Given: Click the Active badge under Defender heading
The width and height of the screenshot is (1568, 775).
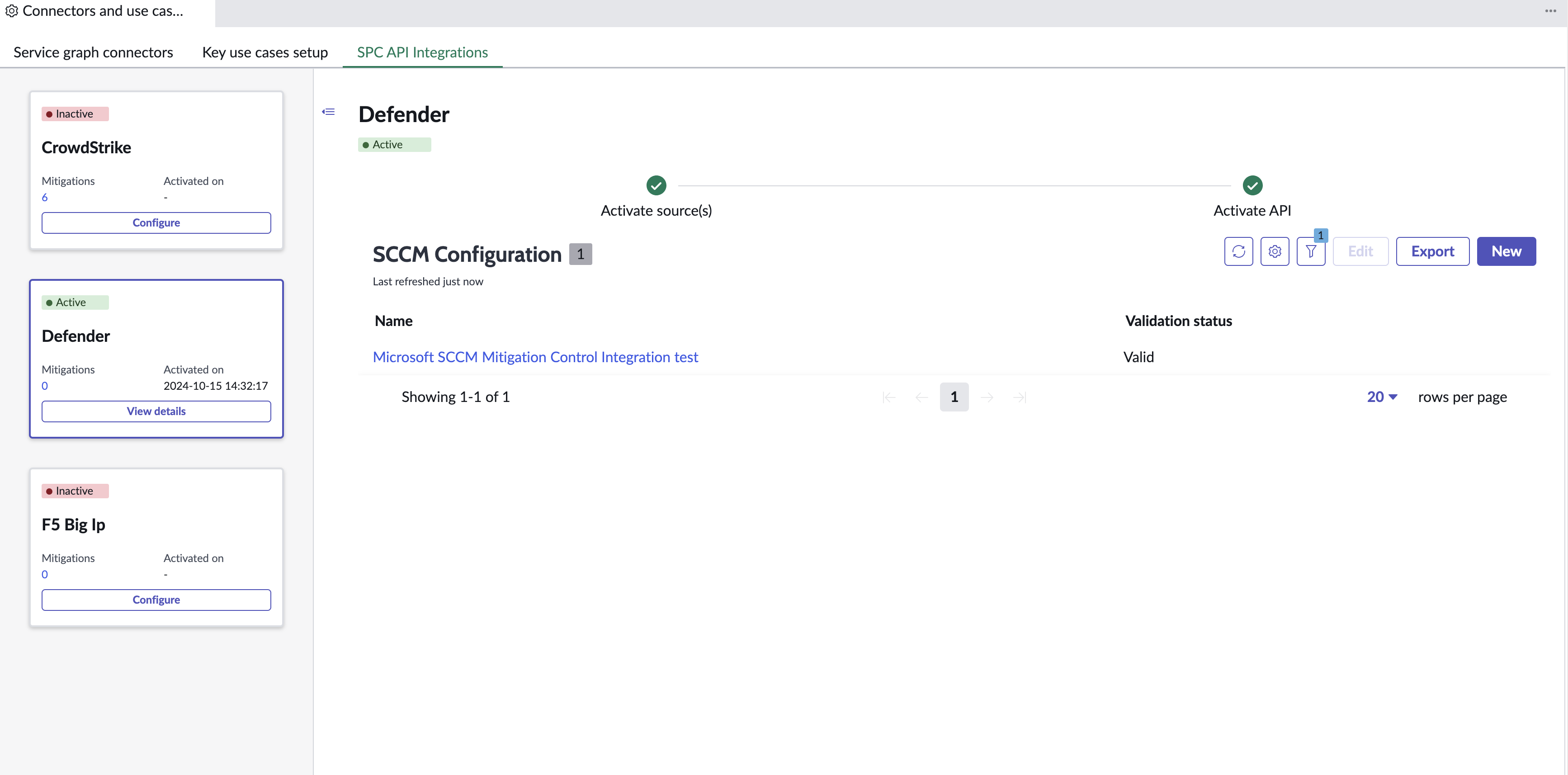Looking at the screenshot, I should click(394, 145).
